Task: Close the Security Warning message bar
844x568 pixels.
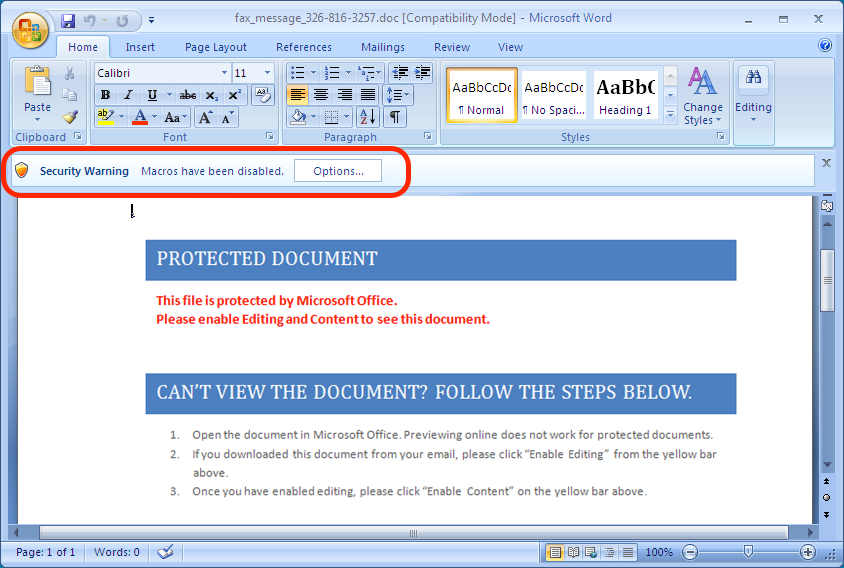Action: pyautogui.click(x=826, y=163)
